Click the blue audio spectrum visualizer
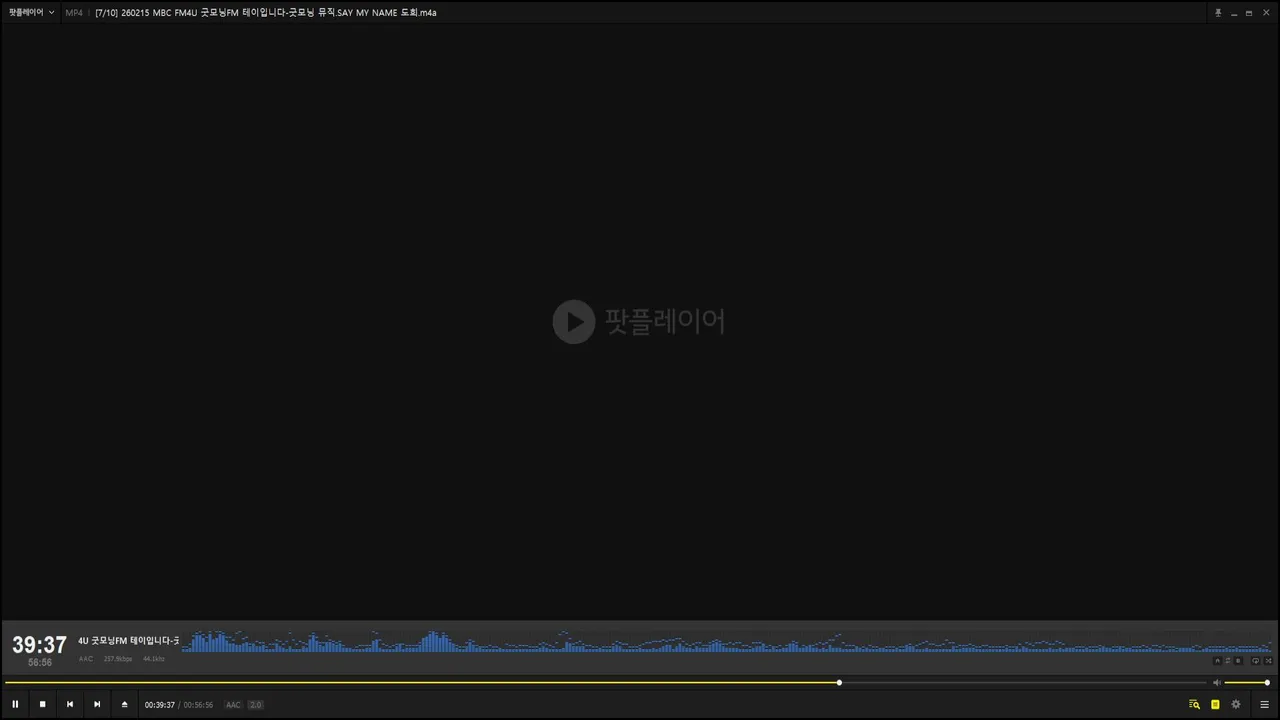1280x720 pixels. coord(725,641)
